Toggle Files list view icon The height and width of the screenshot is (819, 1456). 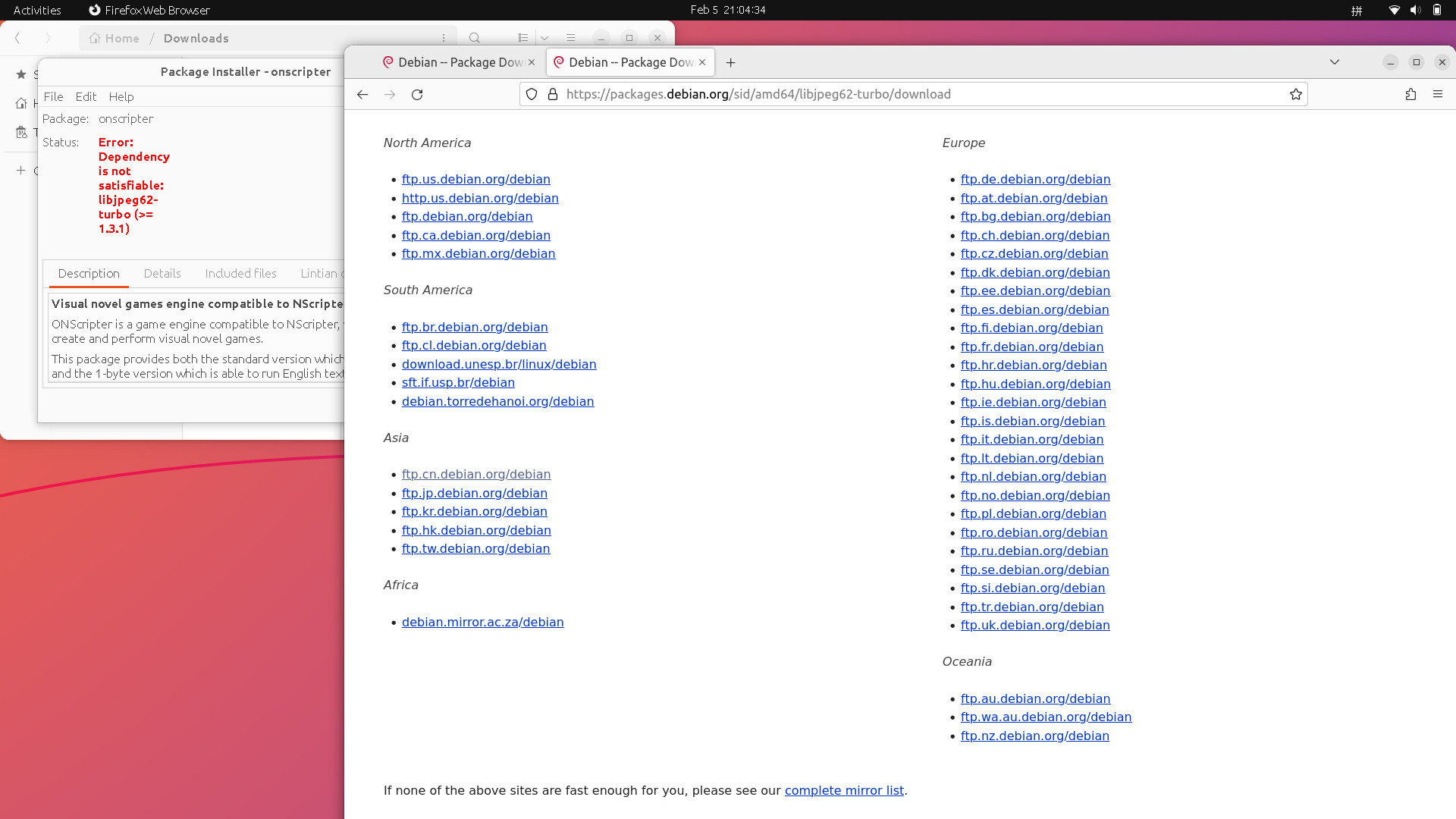[x=523, y=38]
